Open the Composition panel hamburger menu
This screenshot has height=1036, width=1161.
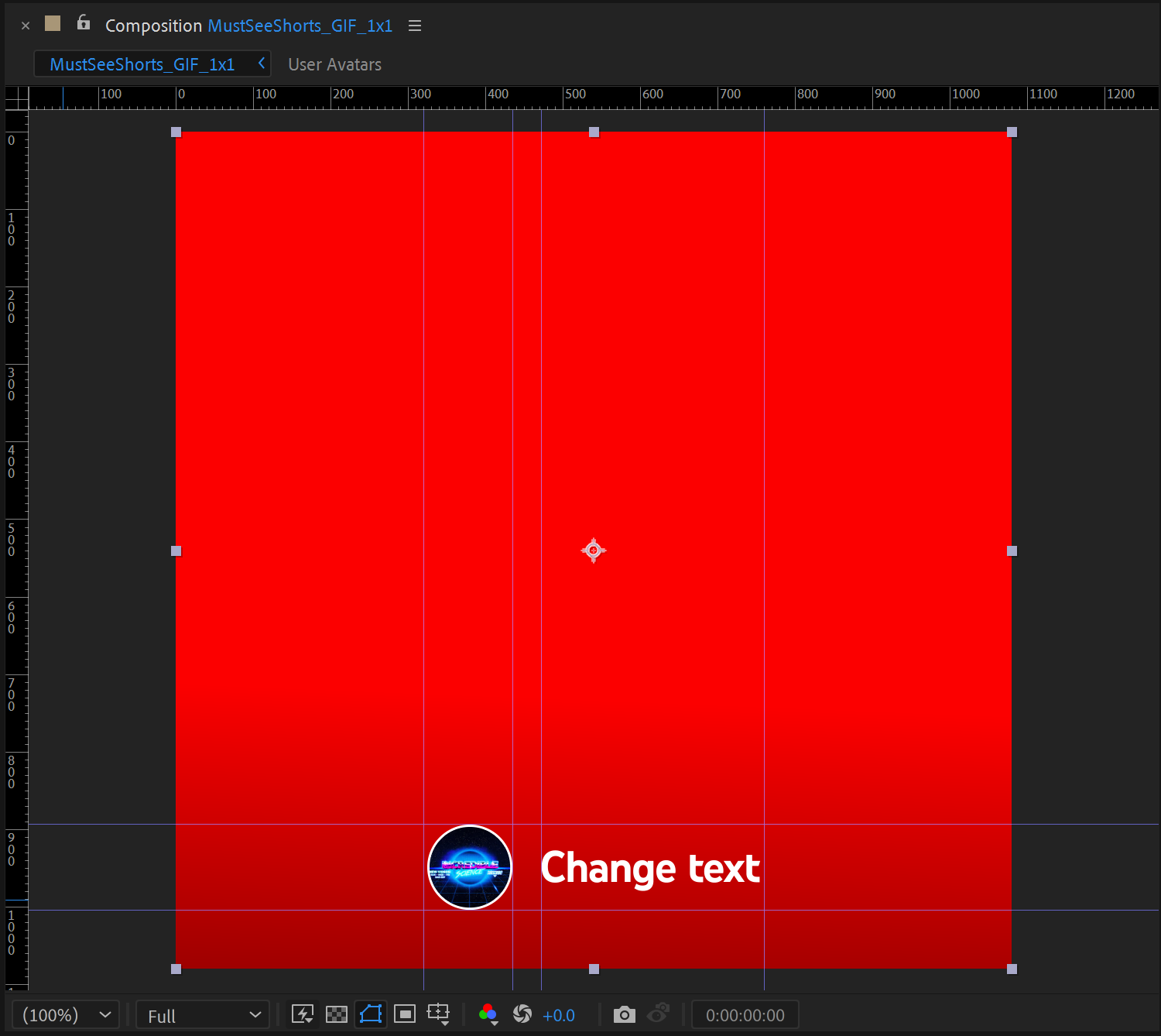415,26
